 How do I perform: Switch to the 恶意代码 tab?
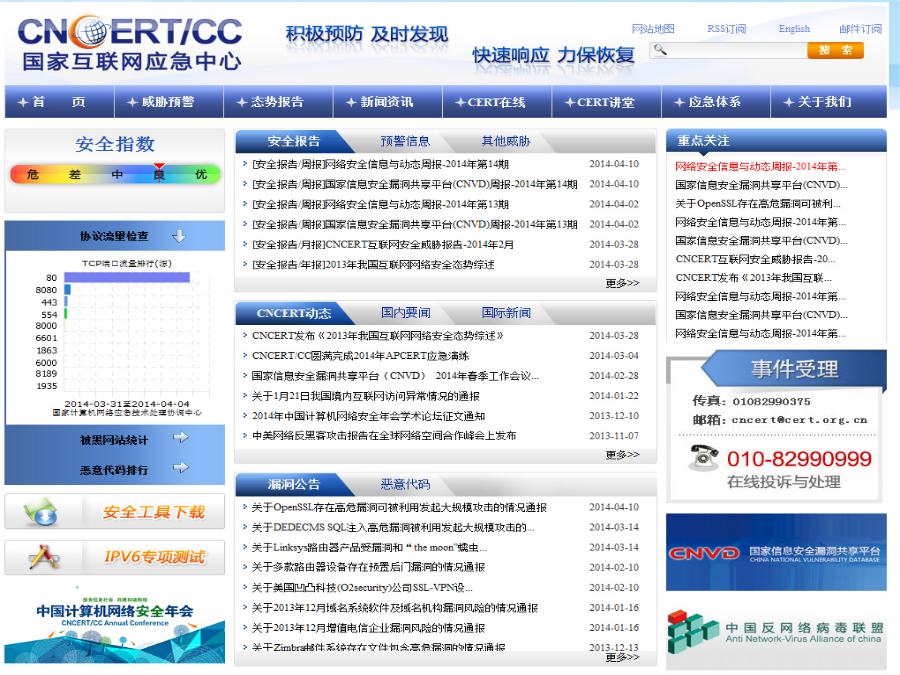point(405,484)
